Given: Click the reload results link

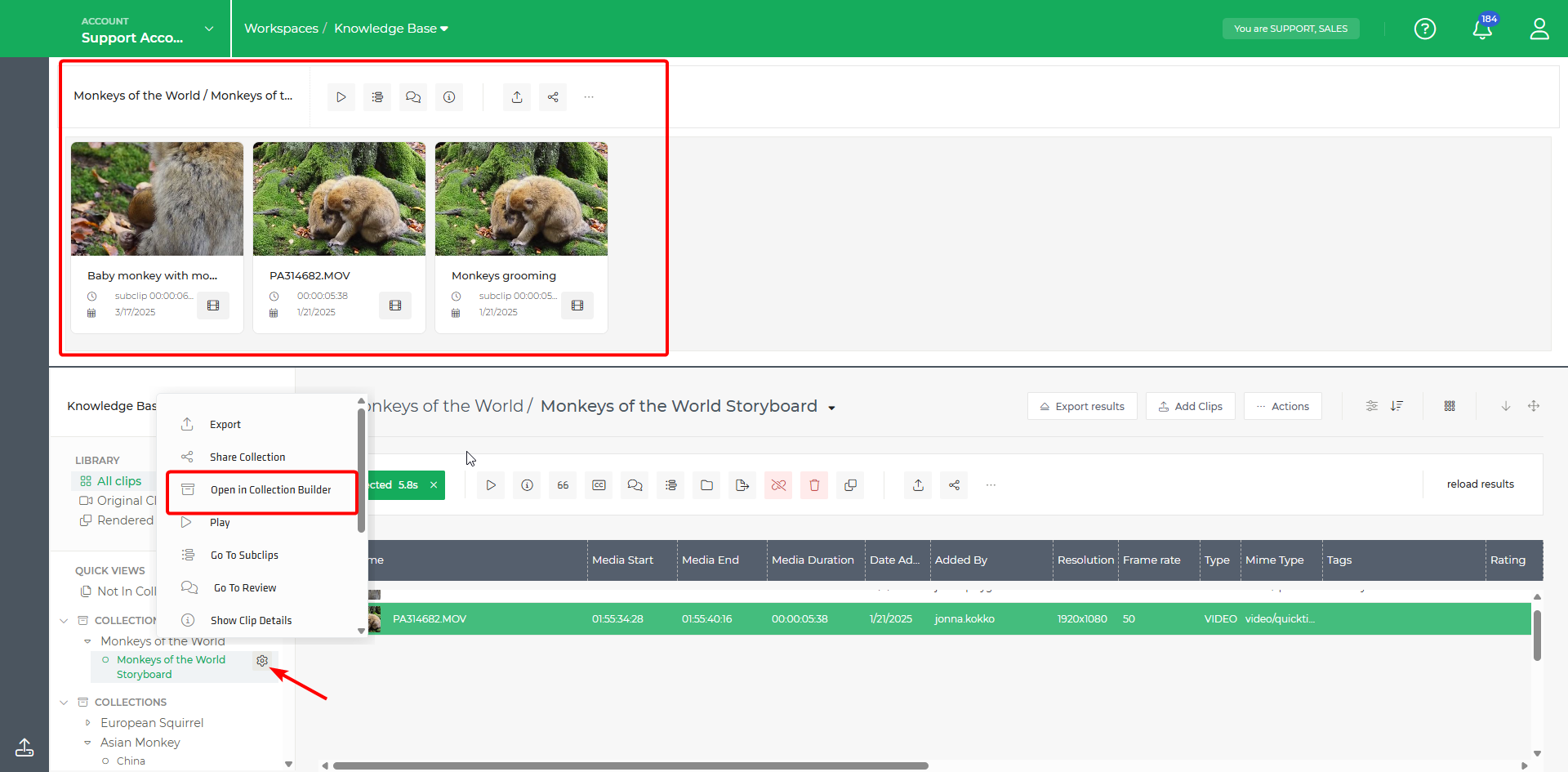Looking at the screenshot, I should [x=1480, y=484].
